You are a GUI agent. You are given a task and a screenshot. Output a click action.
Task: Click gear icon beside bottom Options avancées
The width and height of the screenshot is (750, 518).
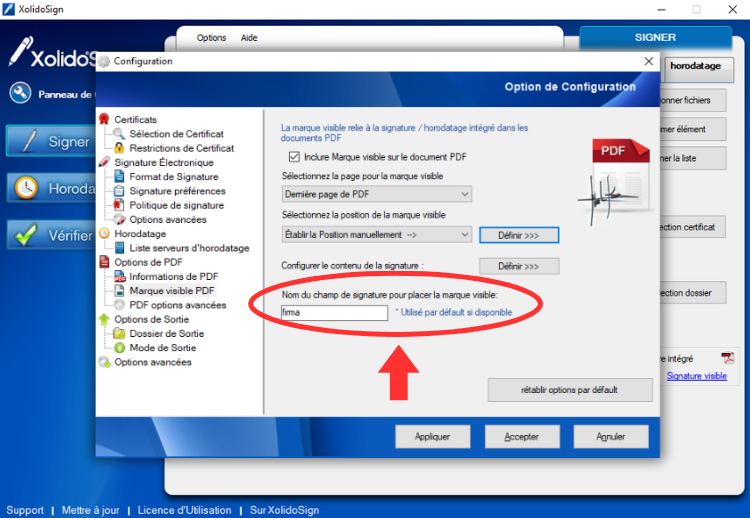tap(104, 362)
